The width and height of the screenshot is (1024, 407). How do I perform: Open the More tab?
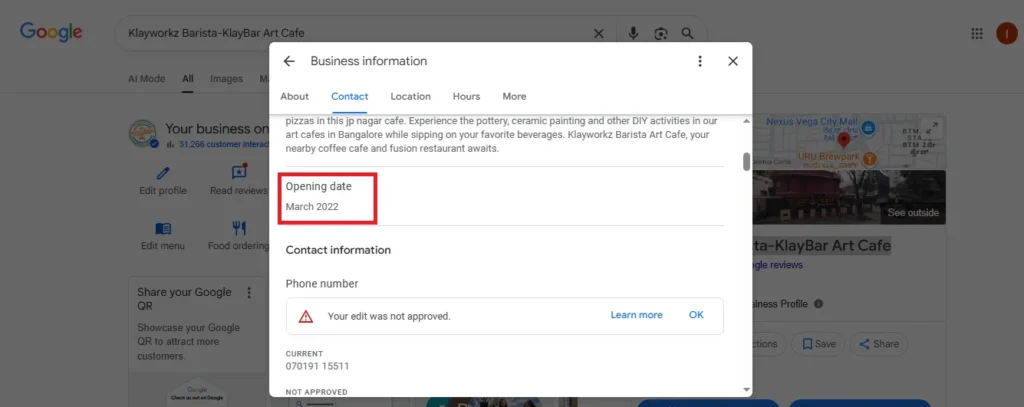coord(514,96)
